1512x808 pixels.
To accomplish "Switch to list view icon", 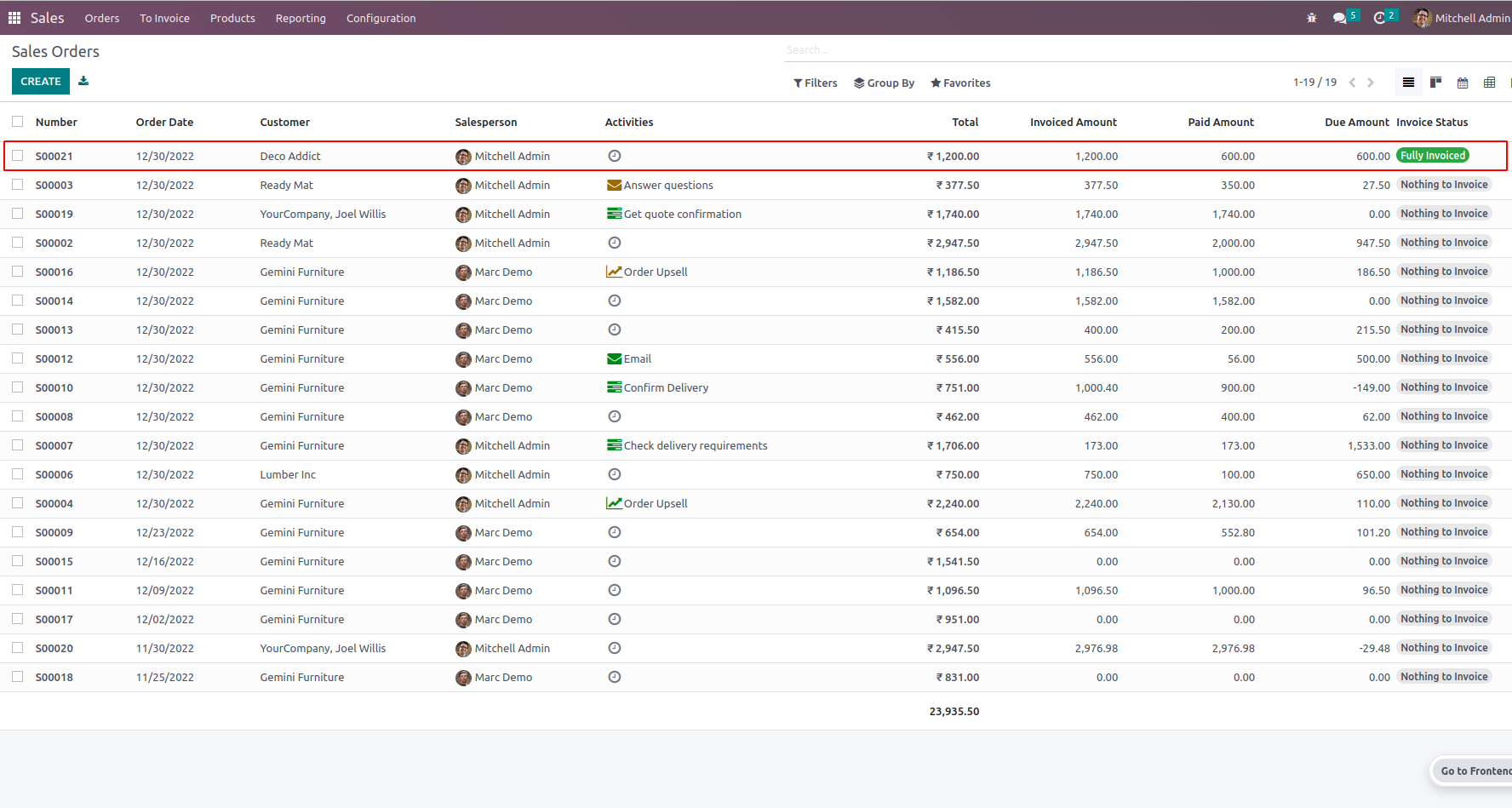I will click(1408, 83).
